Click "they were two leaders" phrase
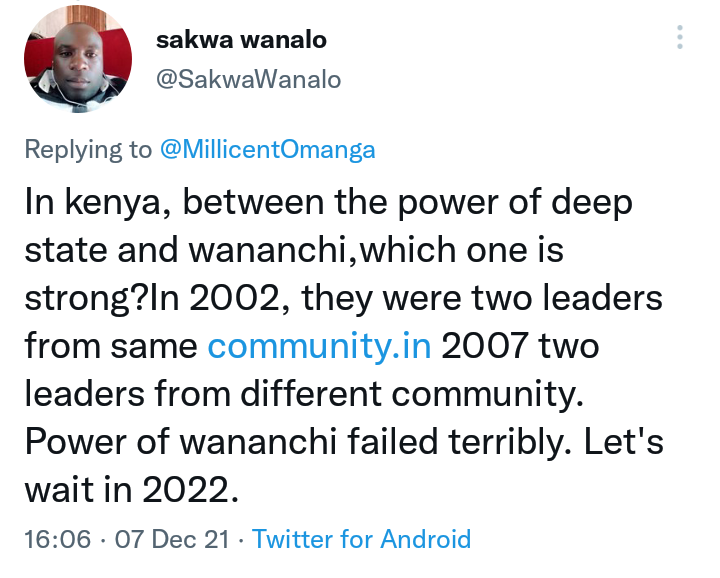Screen dimensions: 720x578 click(x=482, y=297)
